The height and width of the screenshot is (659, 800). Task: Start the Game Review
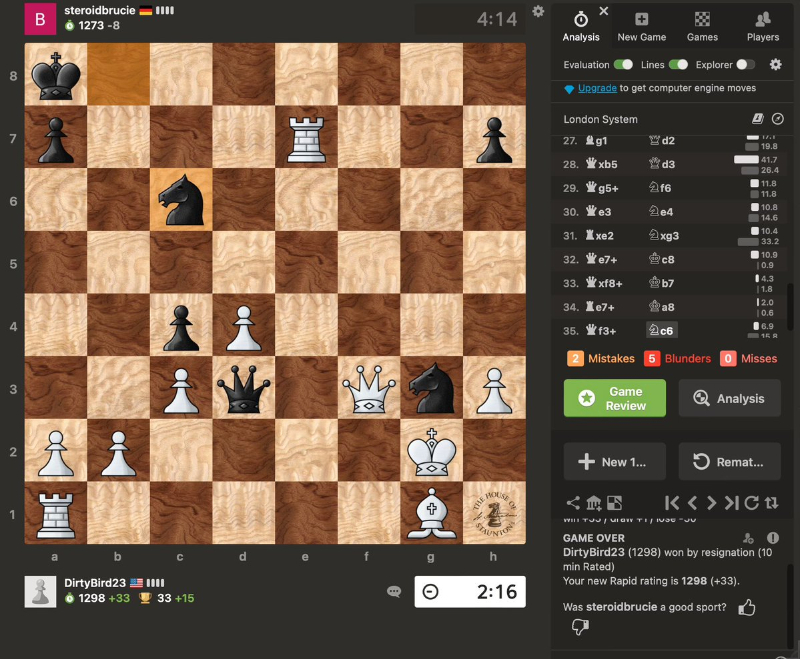614,398
